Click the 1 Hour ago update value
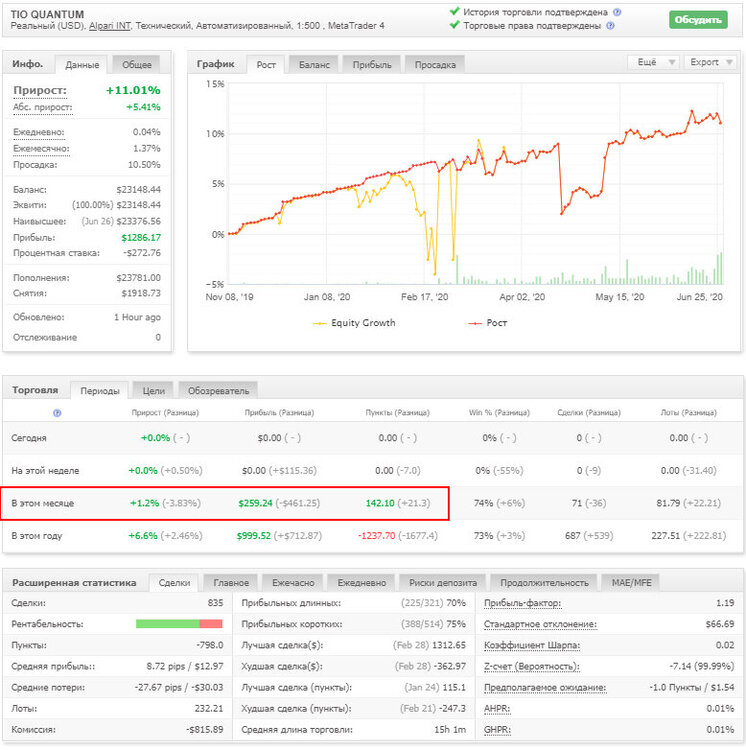Viewport: 746px width, 750px height. 137,317
